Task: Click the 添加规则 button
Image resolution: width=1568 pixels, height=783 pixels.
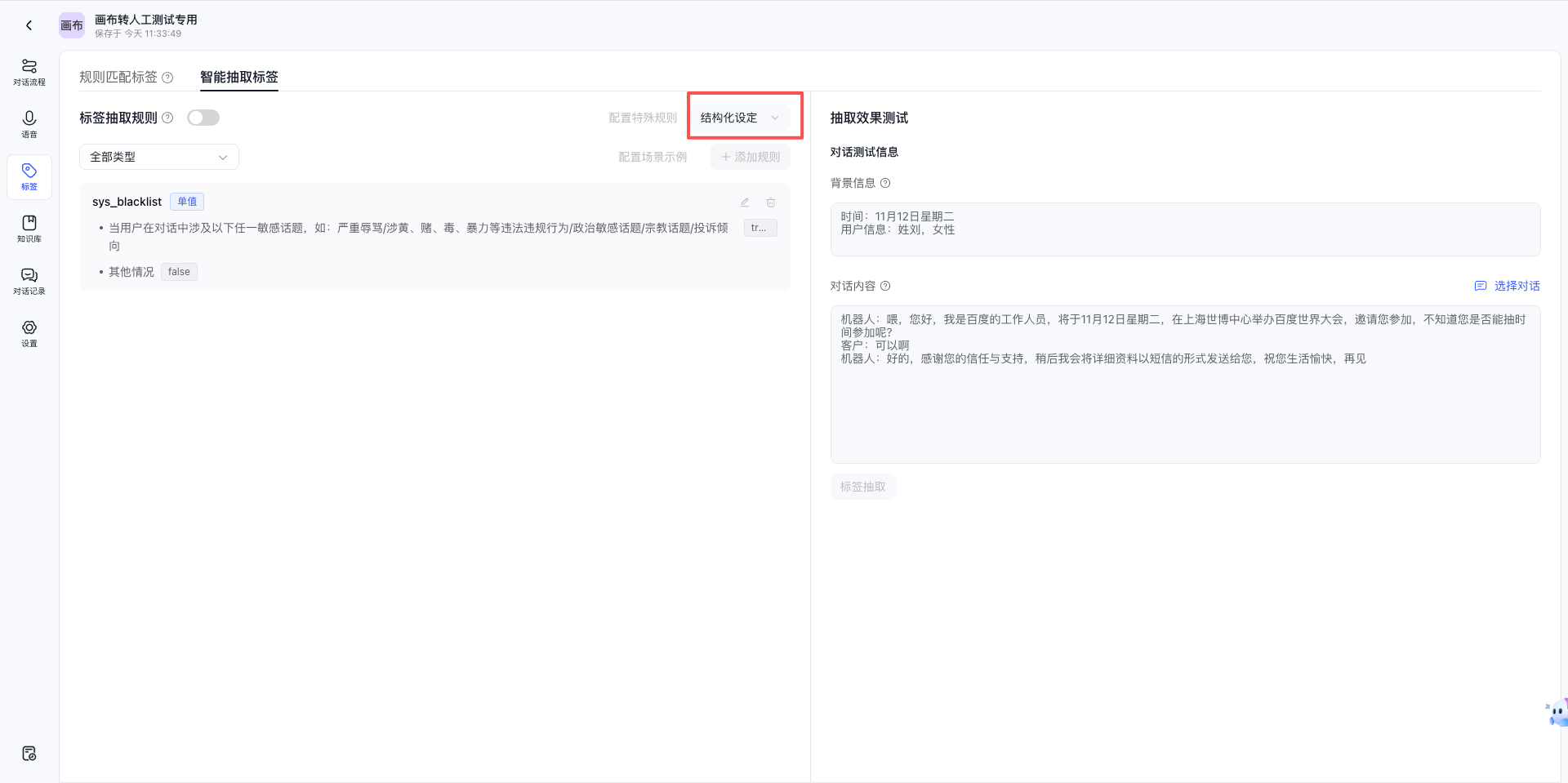Action: 751,157
